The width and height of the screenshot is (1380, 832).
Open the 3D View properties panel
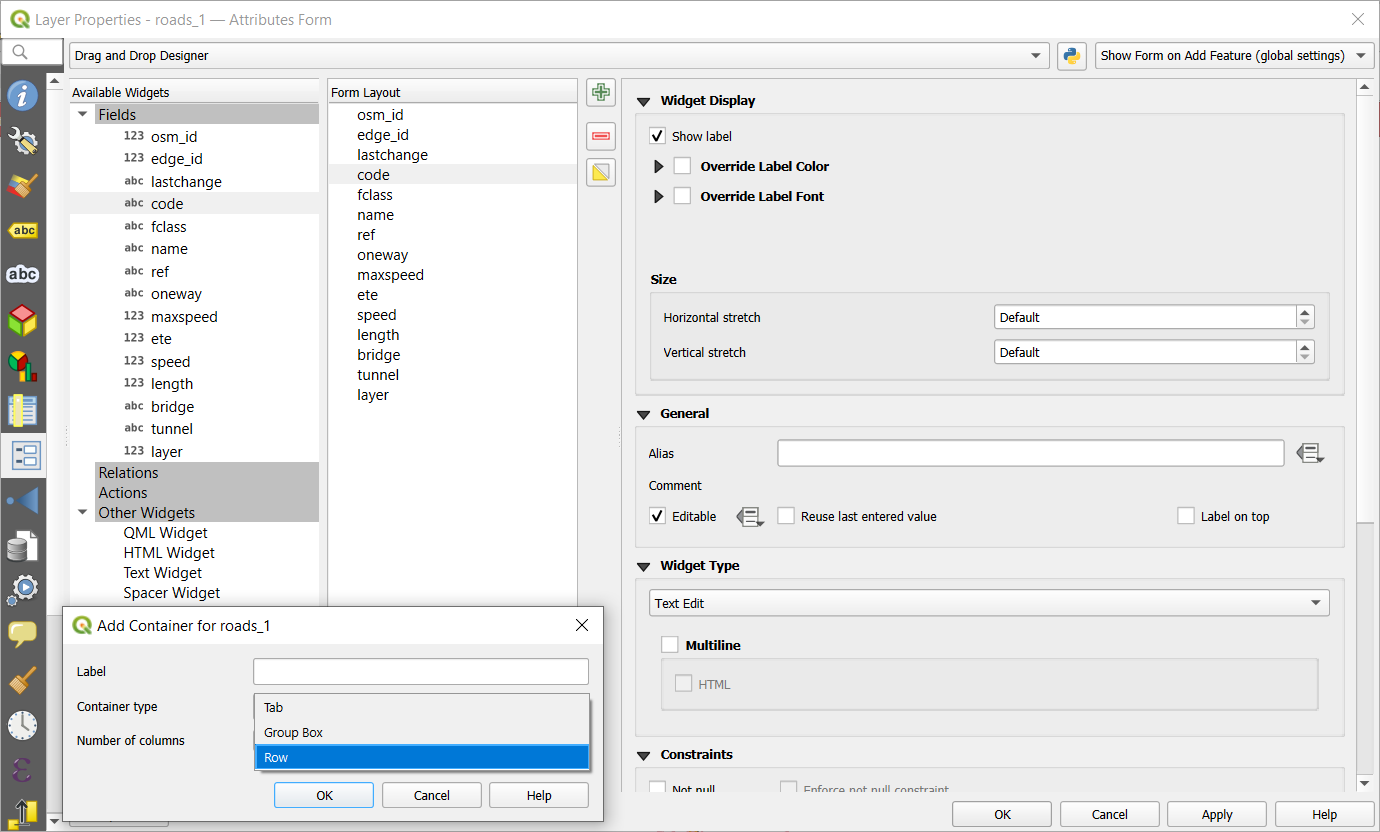coord(22,320)
